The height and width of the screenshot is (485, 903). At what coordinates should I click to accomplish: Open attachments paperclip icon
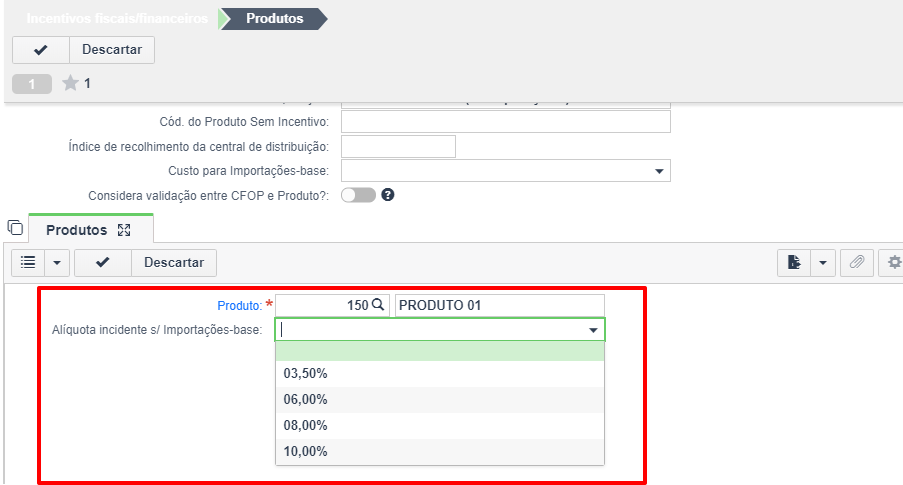pos(857,263)
